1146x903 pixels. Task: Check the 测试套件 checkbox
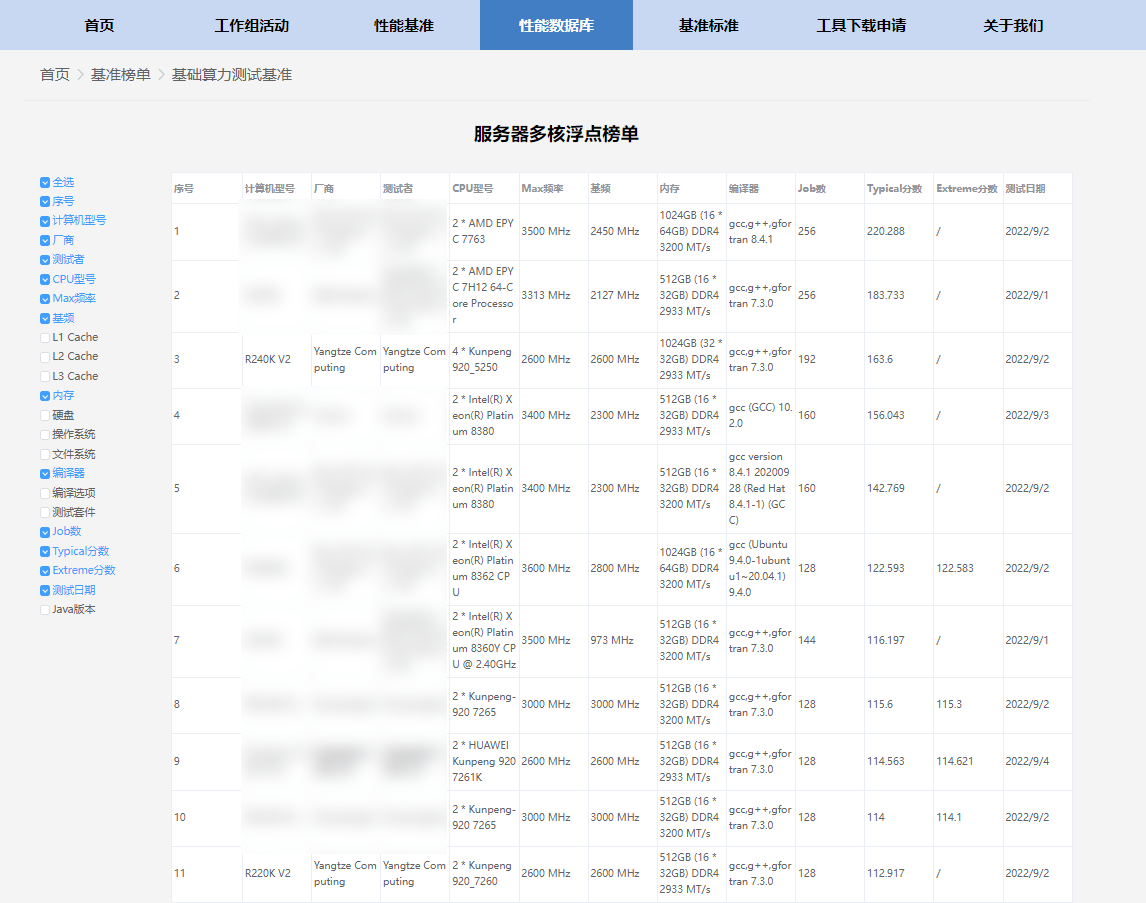tap(45, 512)
